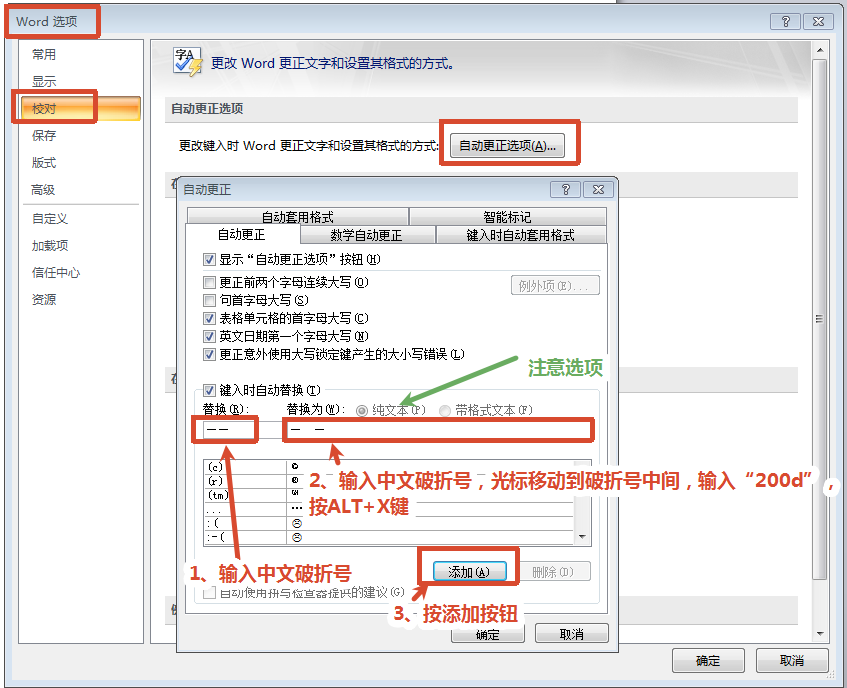
Task: Switch to the 数学自动更正 tab
Action: tap(366, 235)
